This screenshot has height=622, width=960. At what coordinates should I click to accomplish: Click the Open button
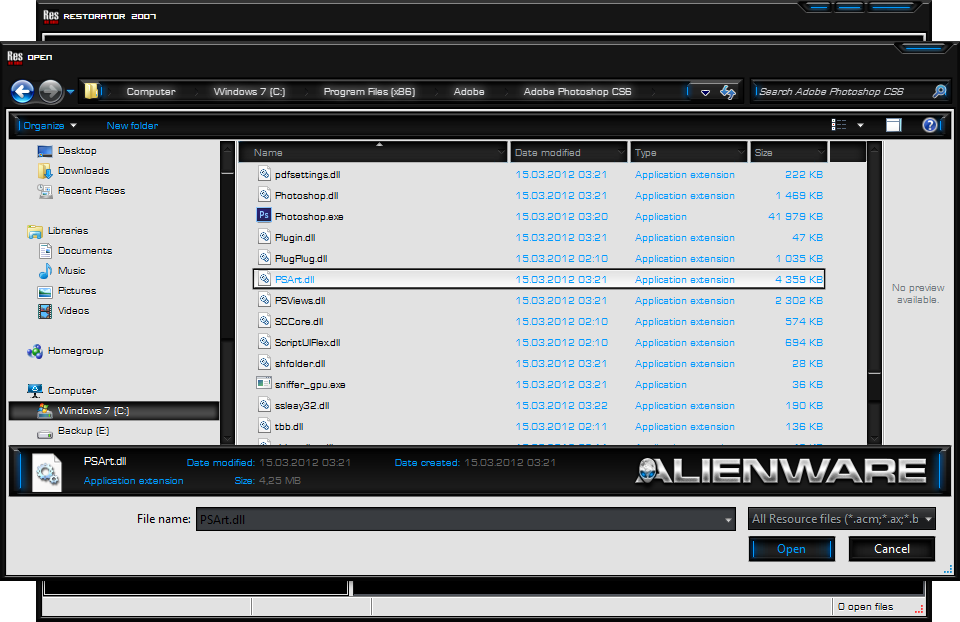click(x=792, y=549)
